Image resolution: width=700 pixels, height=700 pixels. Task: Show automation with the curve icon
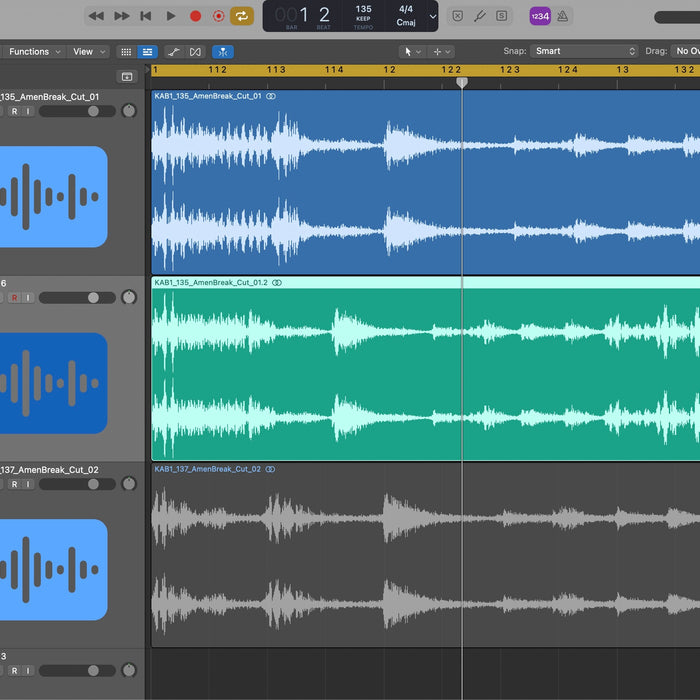click(x=174, y=52)
